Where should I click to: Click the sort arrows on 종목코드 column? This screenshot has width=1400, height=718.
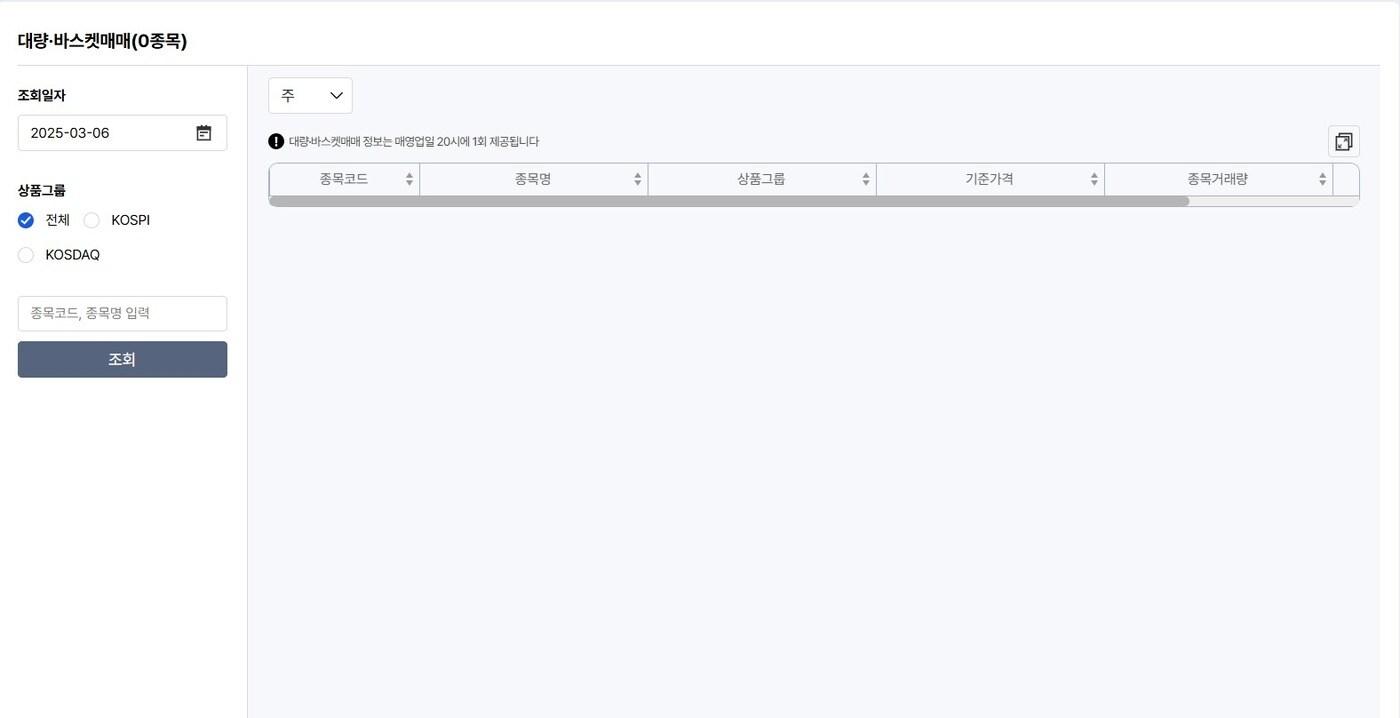tap(409, 178)
